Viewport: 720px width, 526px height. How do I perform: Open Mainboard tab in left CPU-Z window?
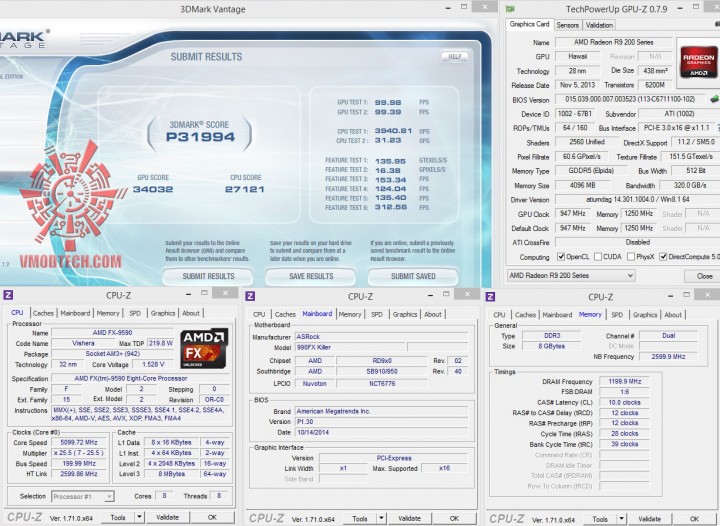[x=75, y=313]
